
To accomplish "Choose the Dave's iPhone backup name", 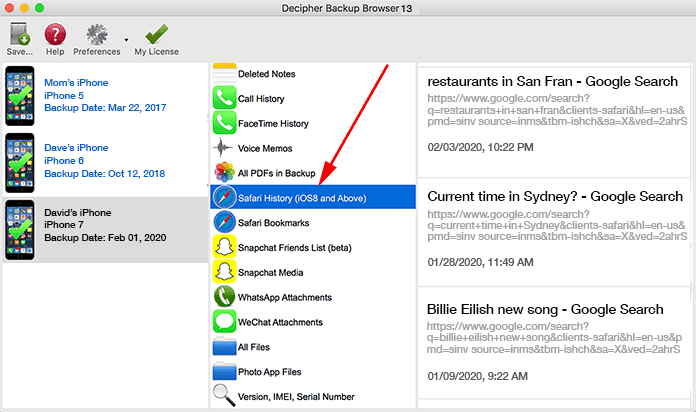I will pos(76,147).
